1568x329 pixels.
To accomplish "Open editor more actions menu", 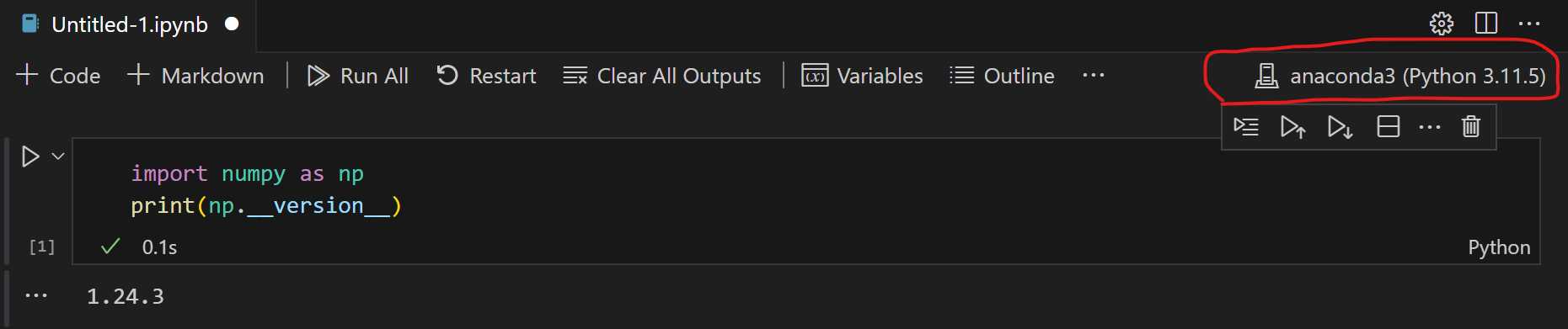I will pyautogui.click(x=1529, y=24).
